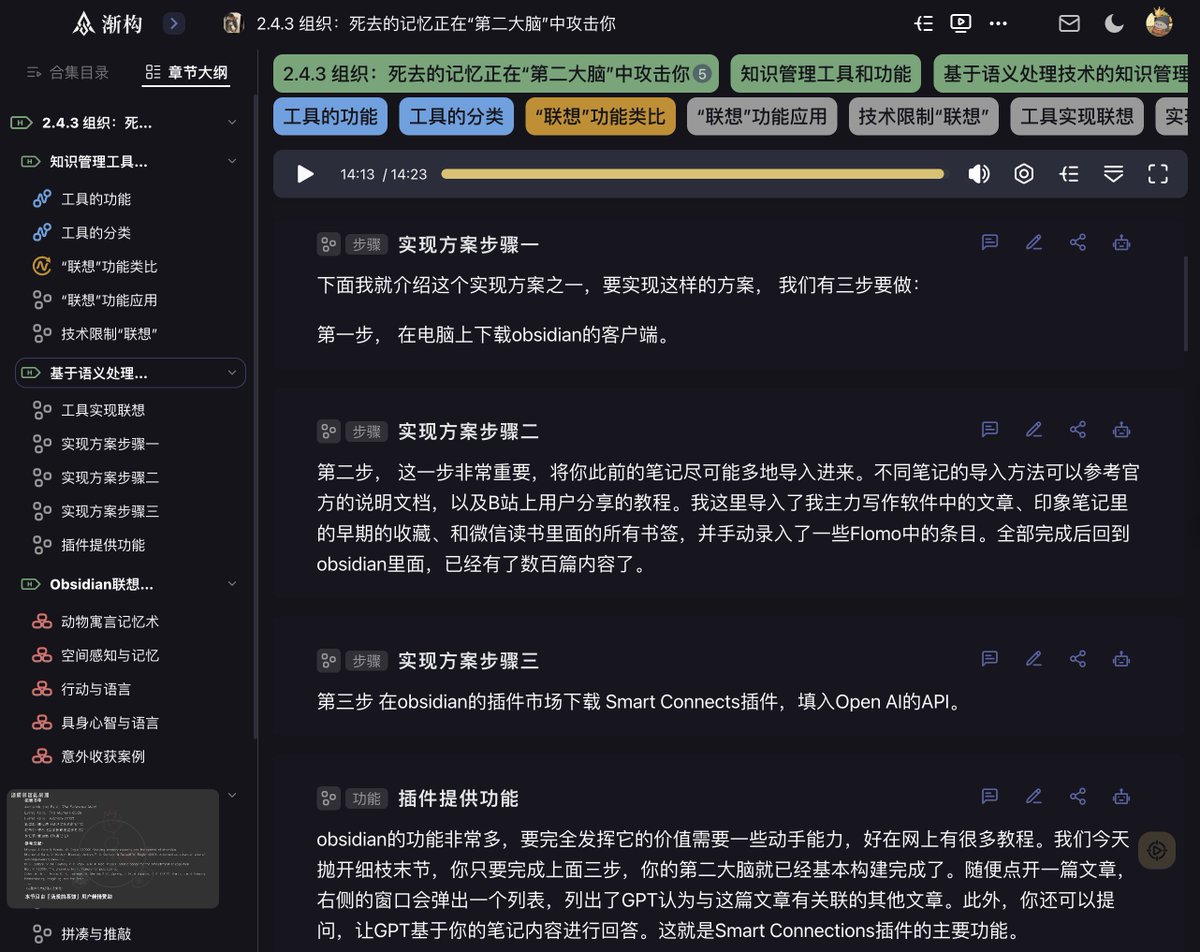Toggle the player list indent icon
The width and height of the screenshot is (1200, 952).
pyautogui.click(x=1069, y=174)
